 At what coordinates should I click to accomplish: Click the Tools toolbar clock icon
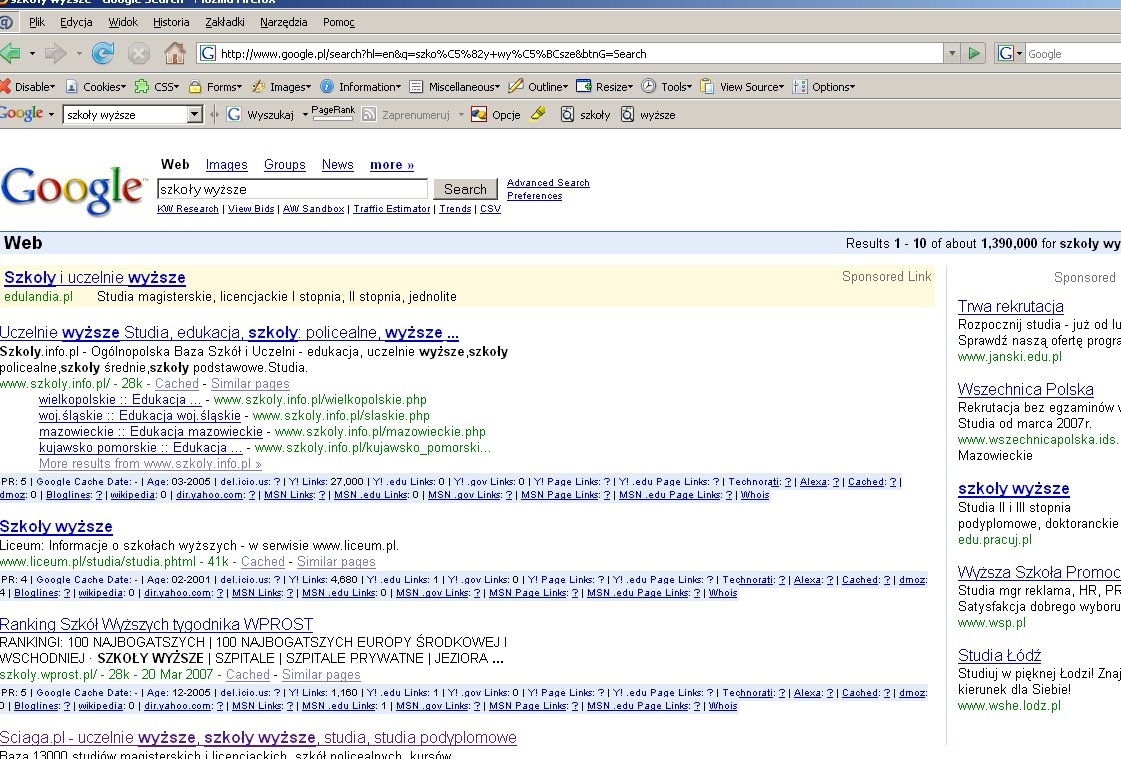point(648,86)
